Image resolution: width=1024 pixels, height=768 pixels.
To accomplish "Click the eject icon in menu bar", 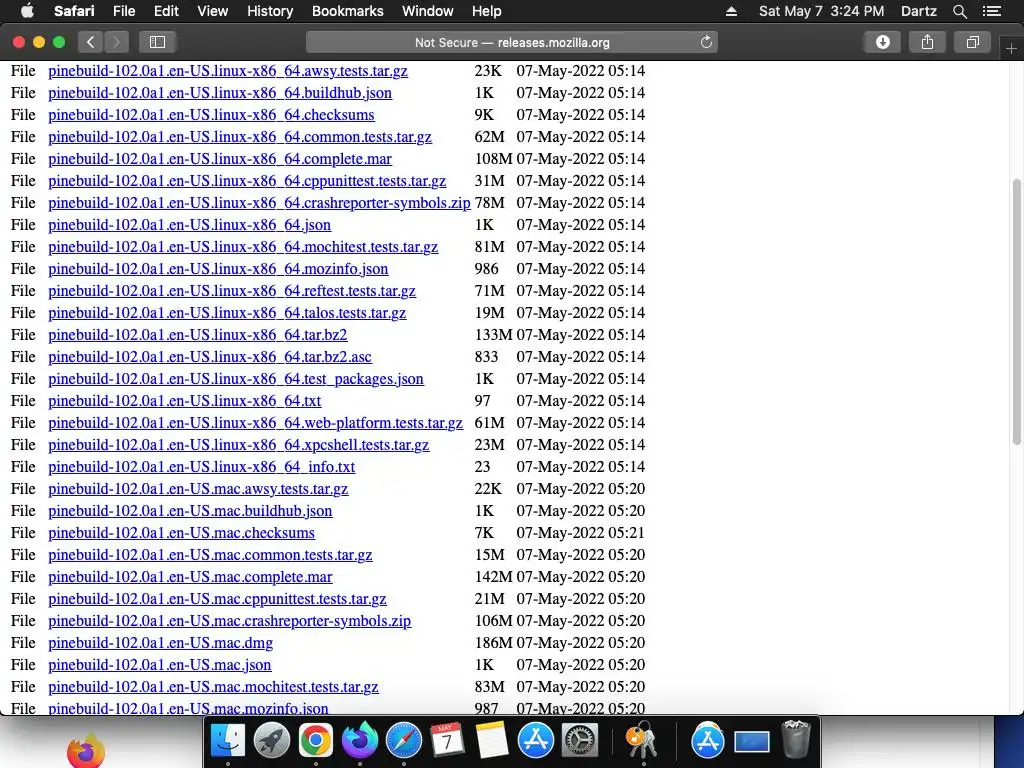I will tap(731, 11).
